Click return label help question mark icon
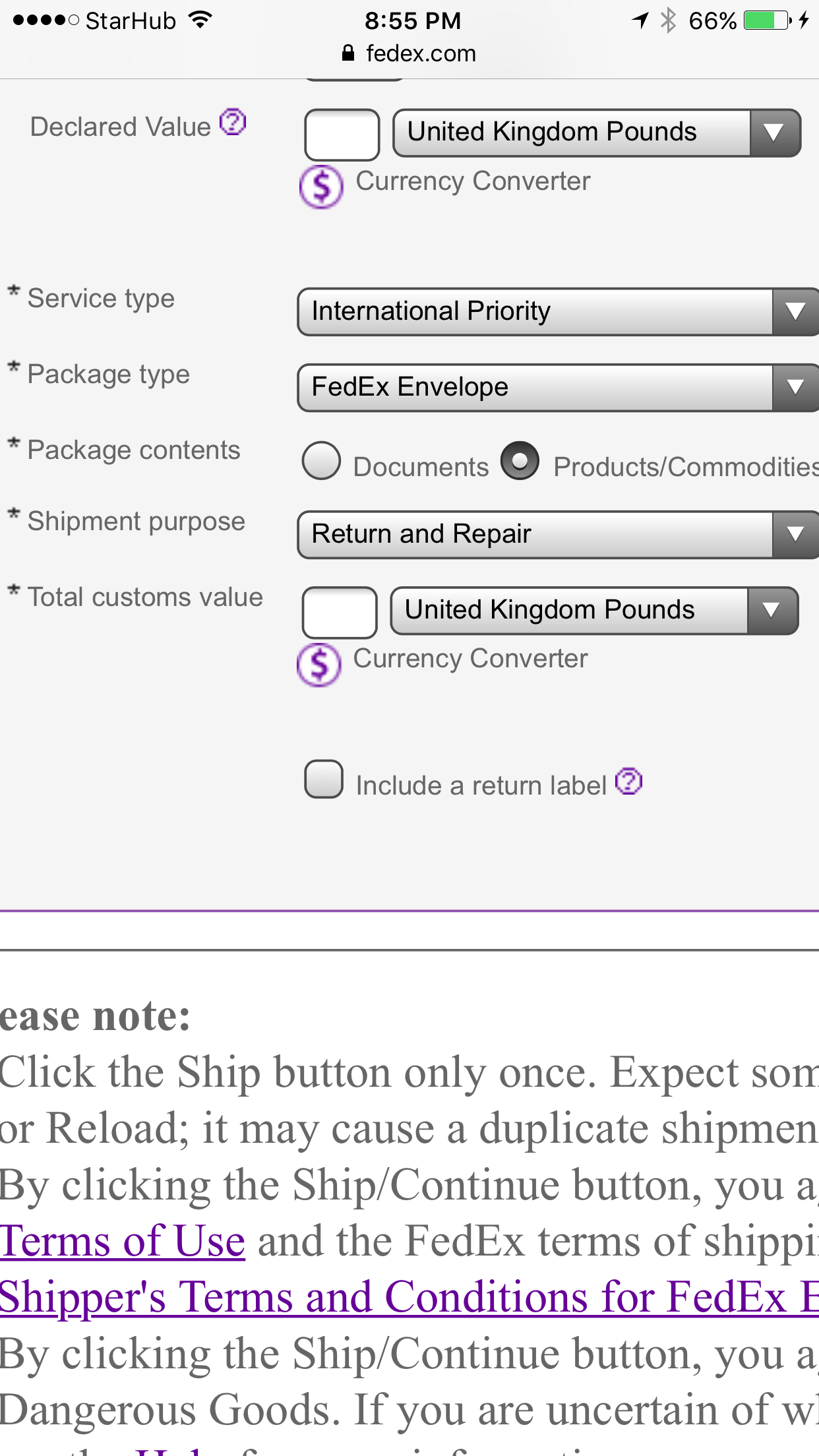819x1456 pixels. (x=628, y=782)
